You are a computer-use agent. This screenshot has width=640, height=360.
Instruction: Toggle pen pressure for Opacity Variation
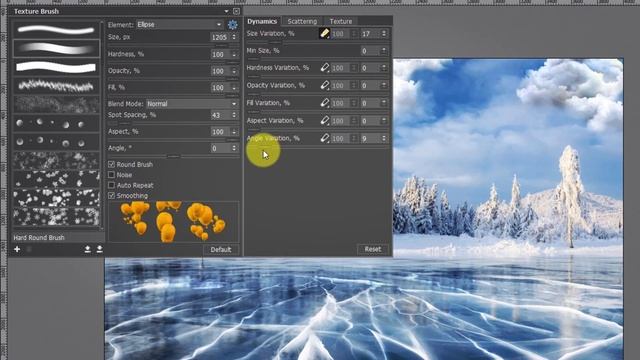tap(324, 85)
